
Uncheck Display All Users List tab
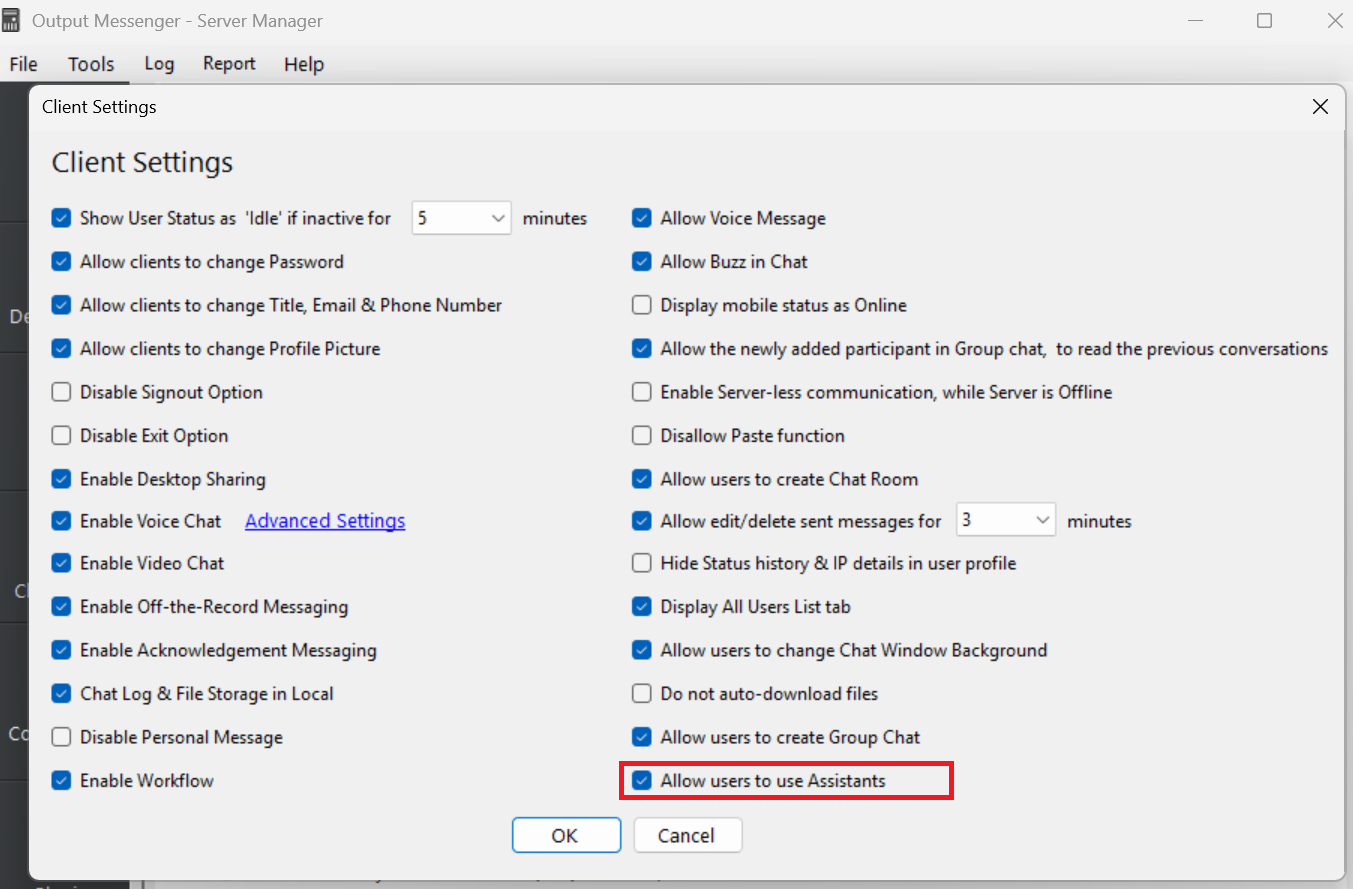[x=642, y=607]
